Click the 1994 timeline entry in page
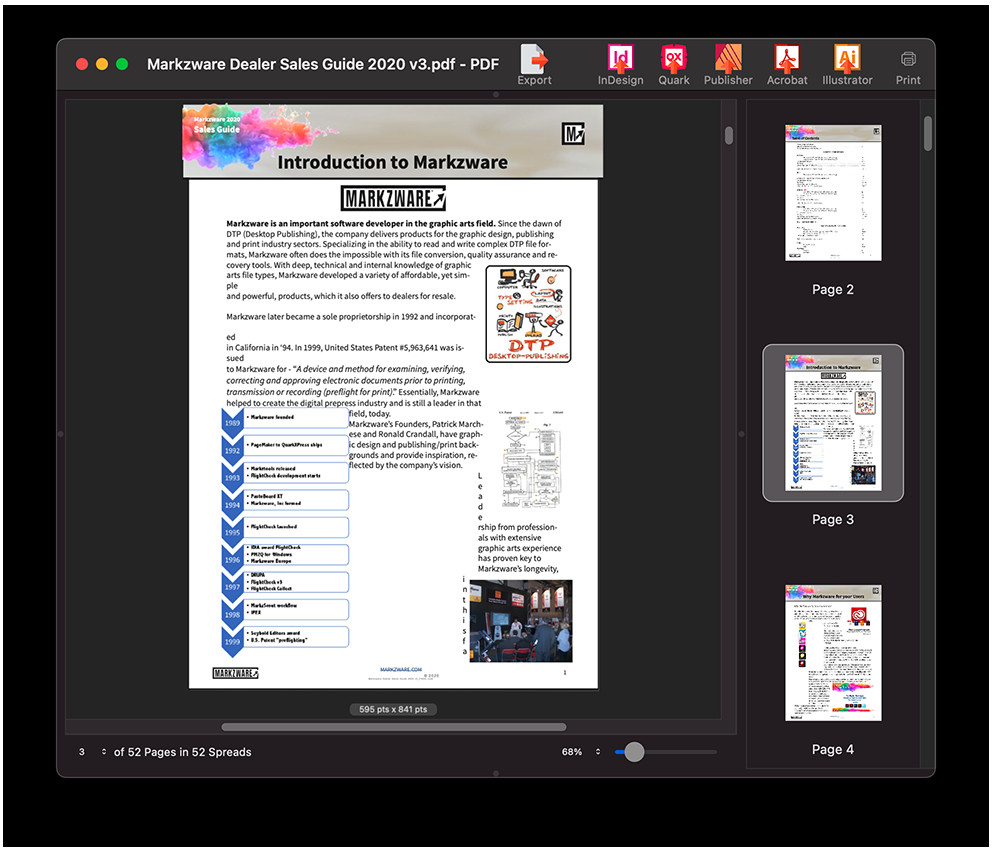Image resolution: width=992 pixels, height=852 pixels. click(285, 501)
